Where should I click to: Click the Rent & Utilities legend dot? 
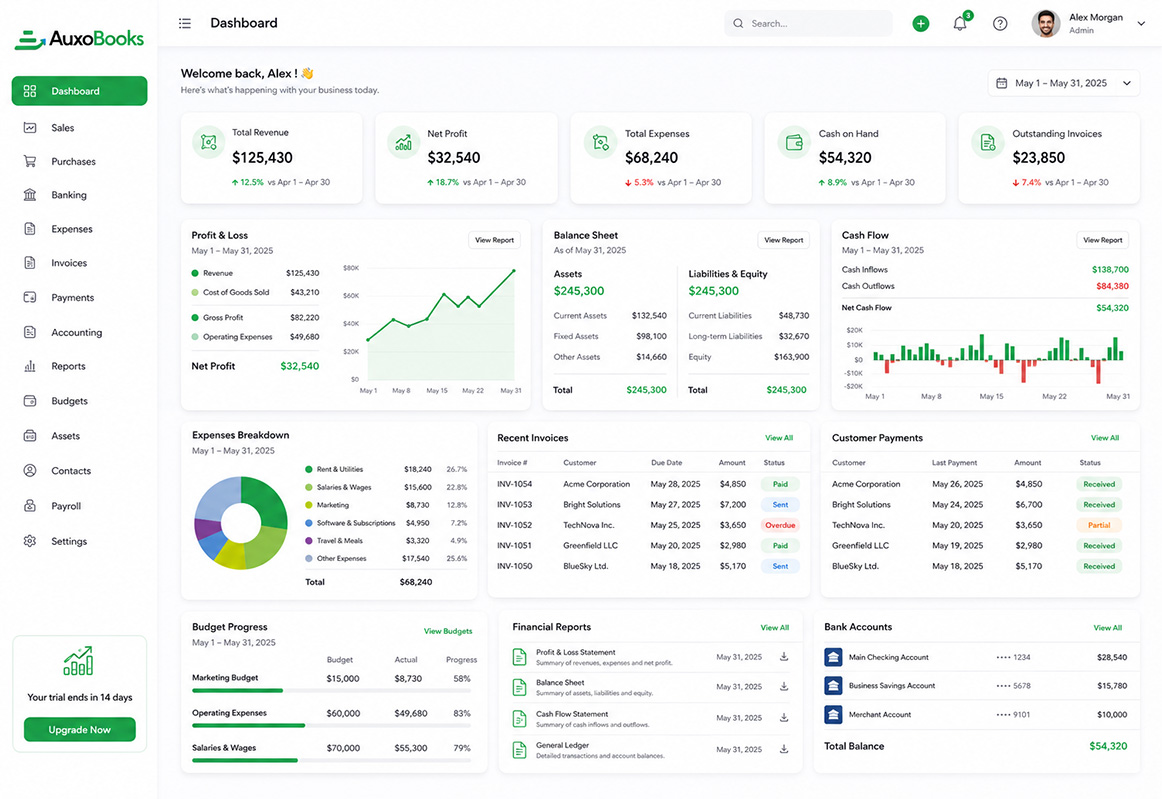[308, 469]
